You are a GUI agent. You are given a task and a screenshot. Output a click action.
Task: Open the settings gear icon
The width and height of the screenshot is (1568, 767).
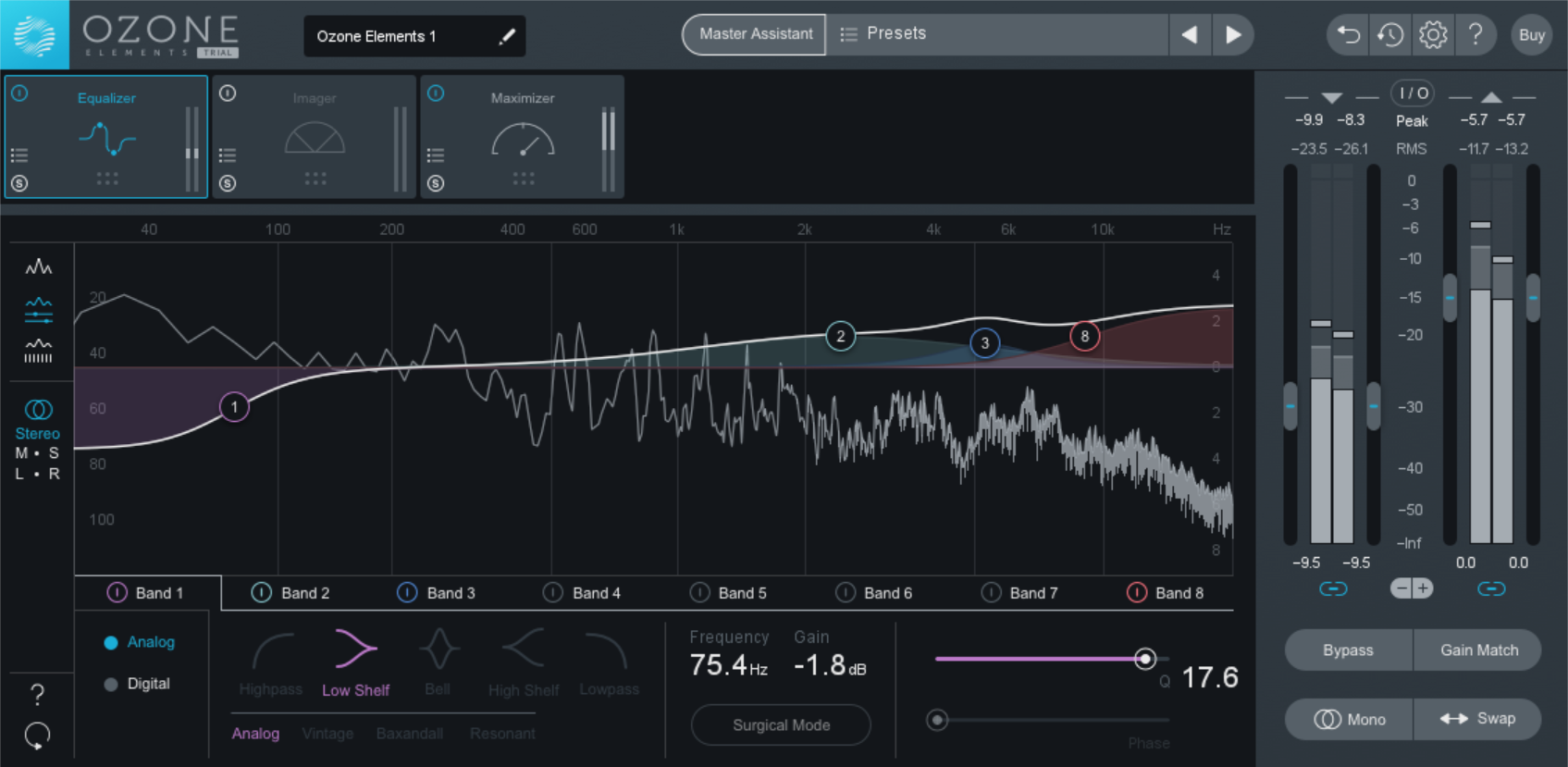point(1433,35)
